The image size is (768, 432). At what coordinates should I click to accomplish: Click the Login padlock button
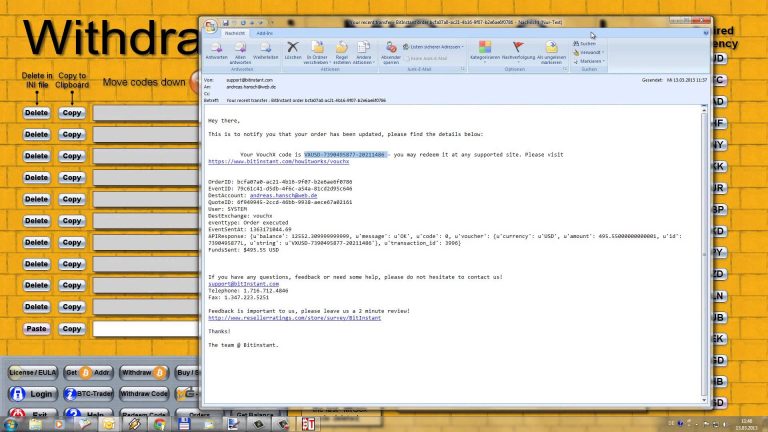coord(33,394)
